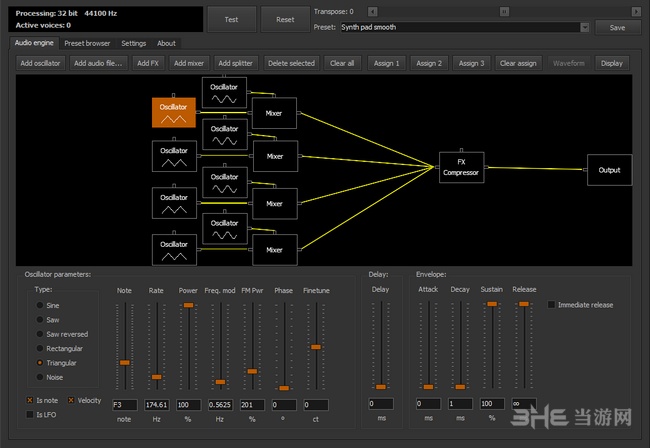Select the topmost sine Oscillator node
Viewport: 650px width, 448px height.
(224, 92)
